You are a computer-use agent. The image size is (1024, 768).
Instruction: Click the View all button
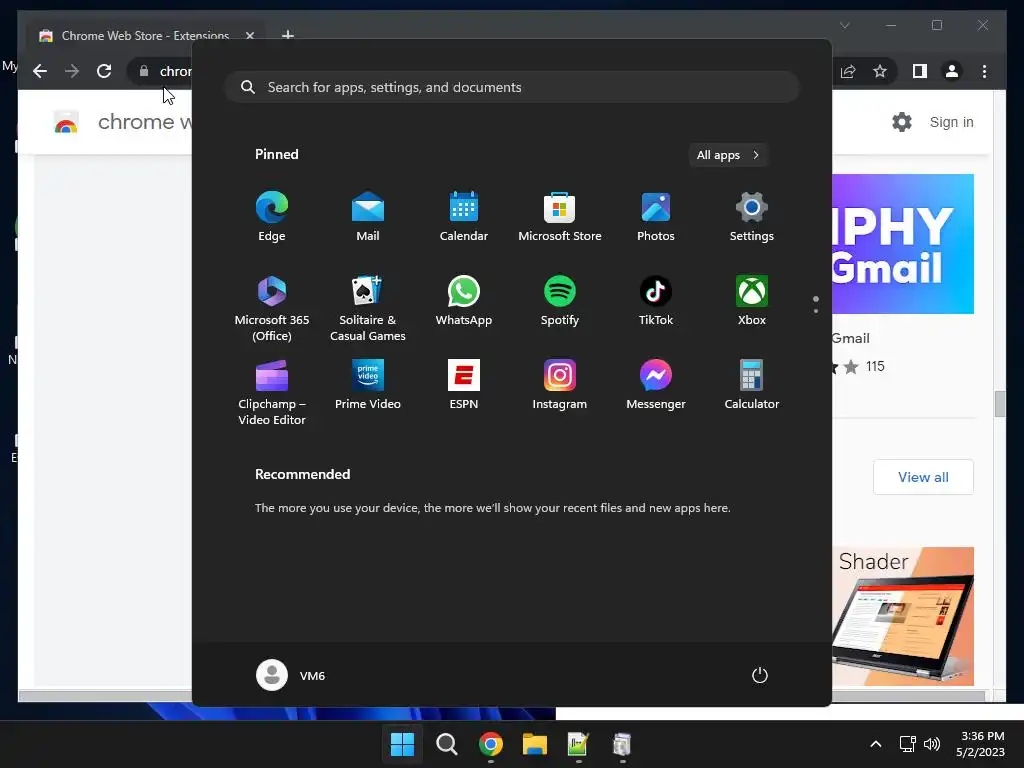pyautogui.click(x=923, y=477)
